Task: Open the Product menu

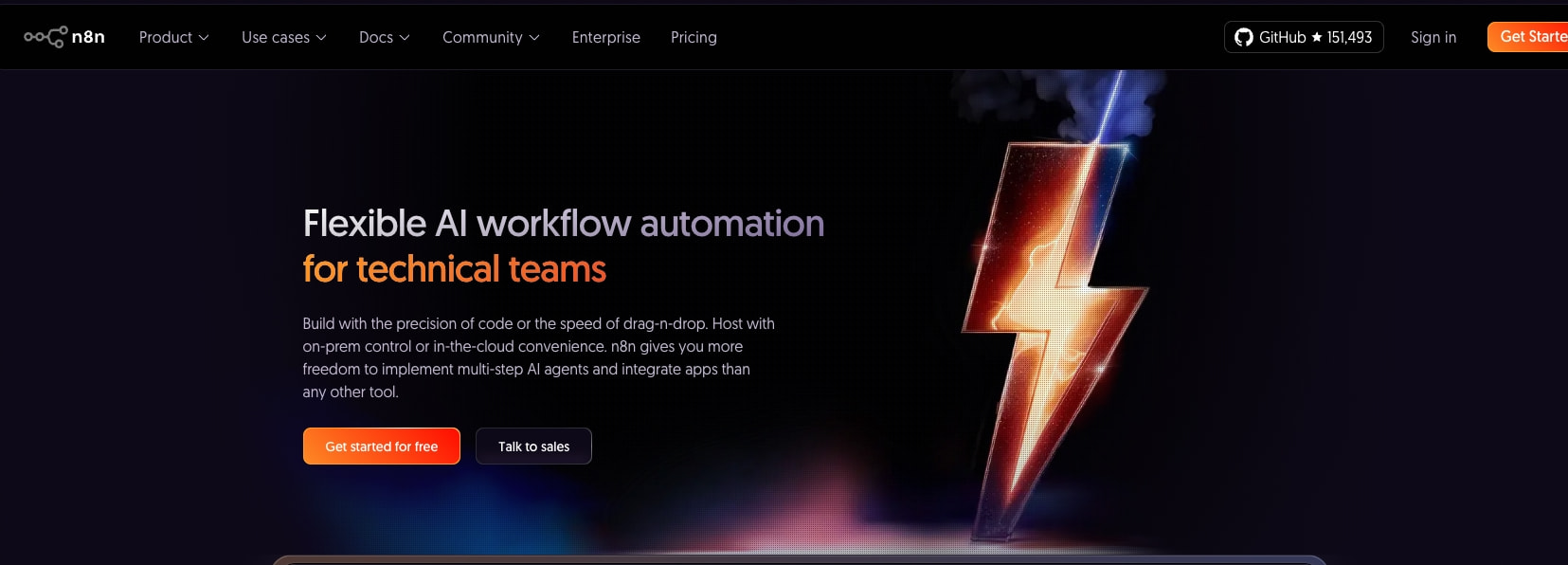Action: tap(173, 37)
